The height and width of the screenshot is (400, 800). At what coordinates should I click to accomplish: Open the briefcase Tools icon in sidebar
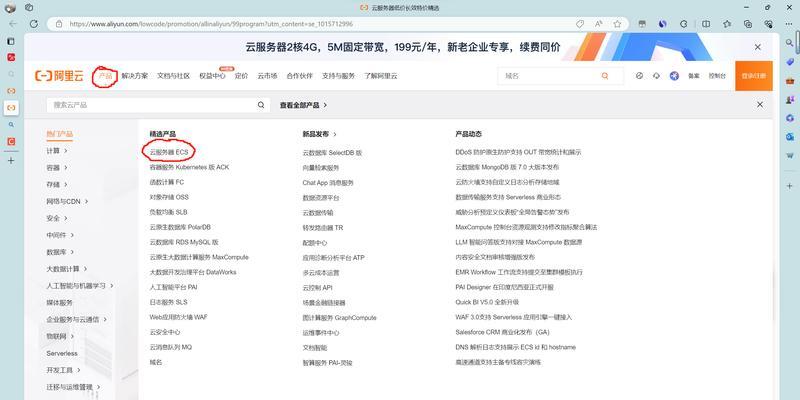point(790,81)
